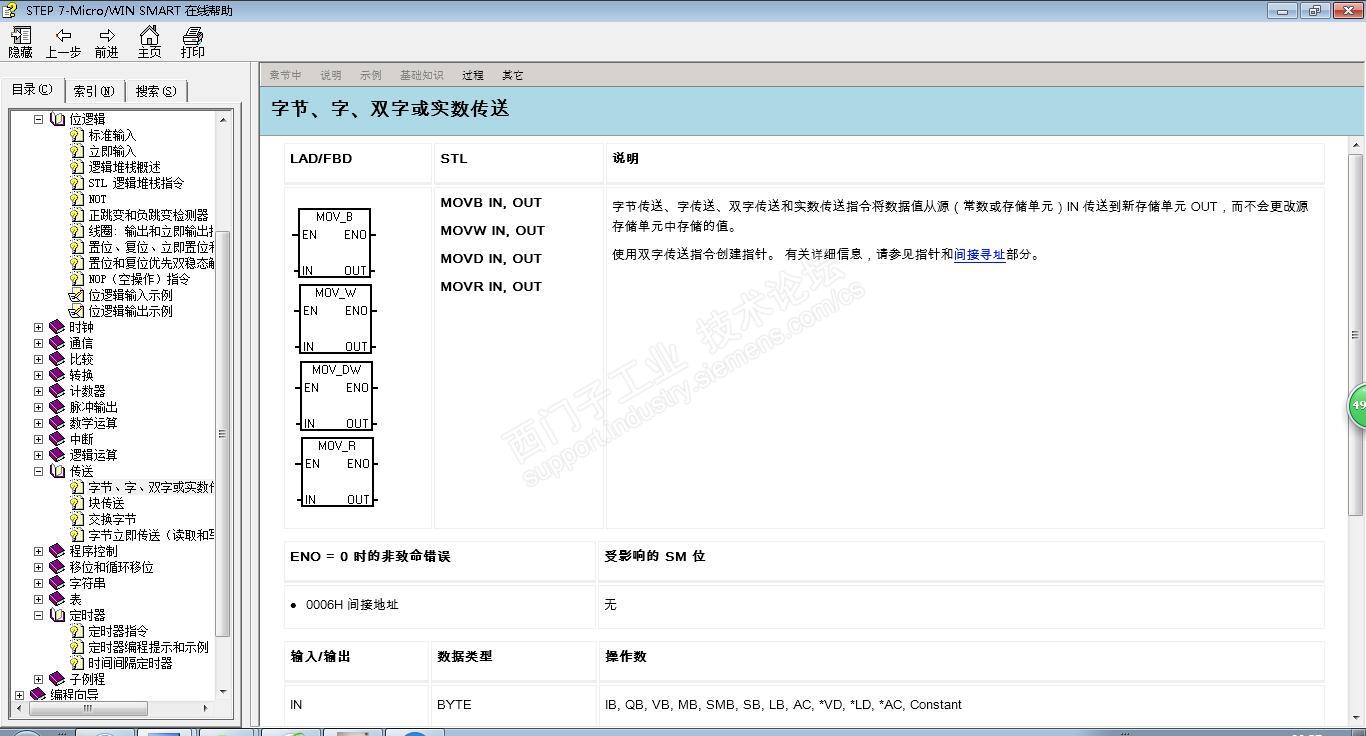
Task: Print the topic with 打印
Action: [x=192, y=43]
